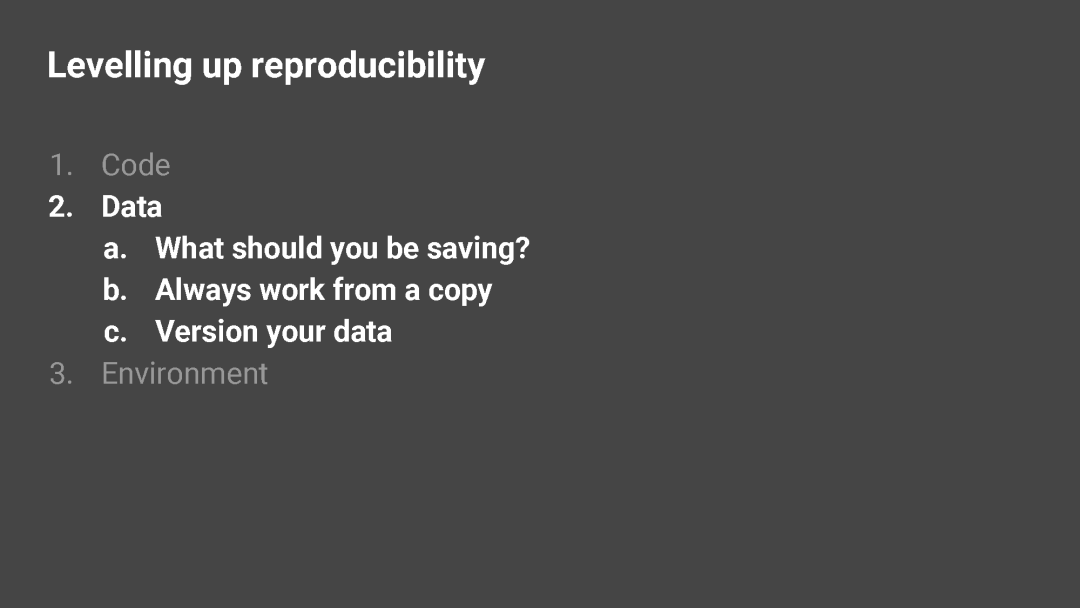Select the bold "Data" heading item
This screenshot has height=608, width=1080.
click(132, 207)
